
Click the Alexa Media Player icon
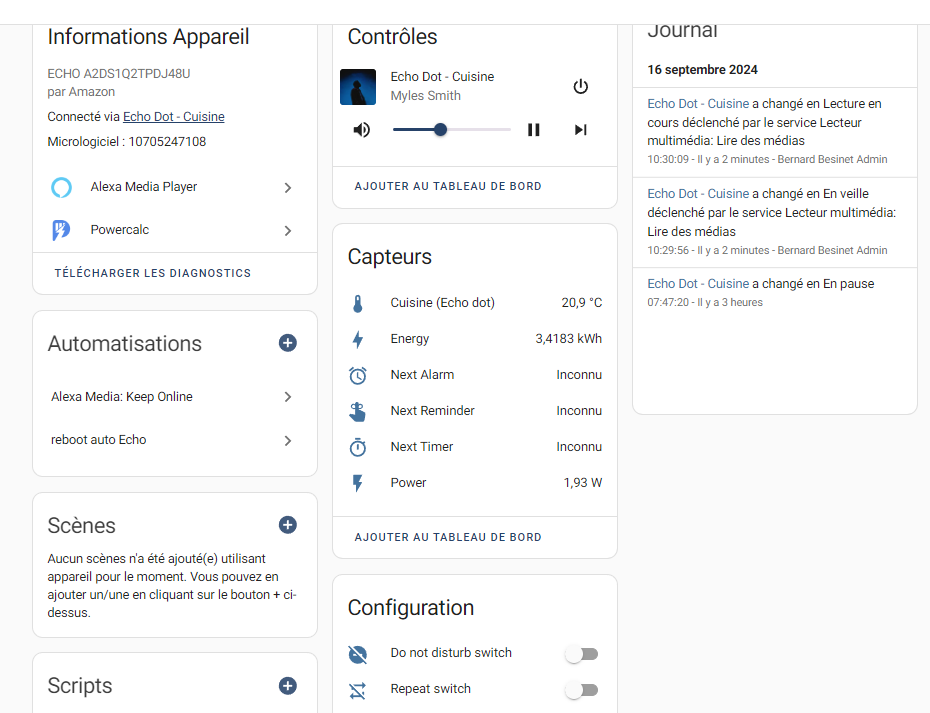(x=62, y=187)
